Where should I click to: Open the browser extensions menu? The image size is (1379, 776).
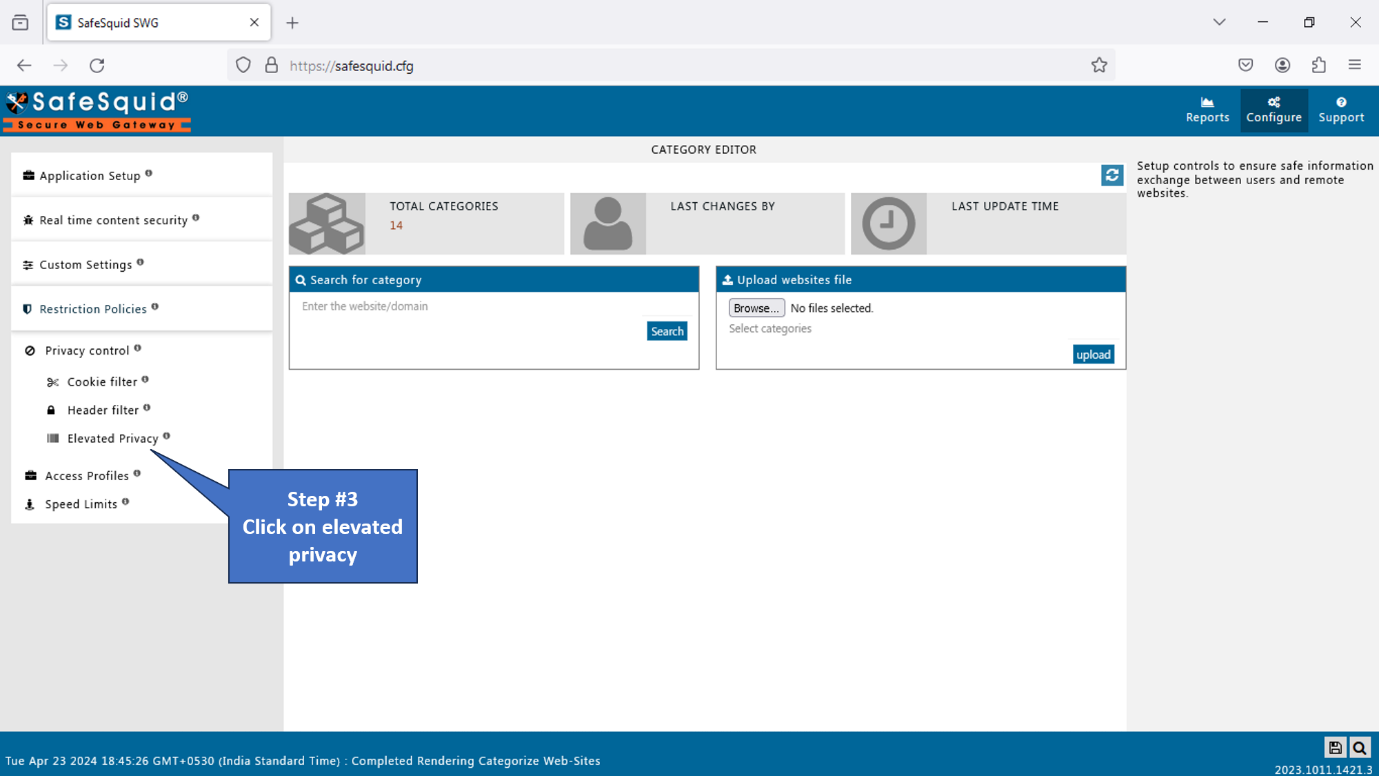[1319, 65]
